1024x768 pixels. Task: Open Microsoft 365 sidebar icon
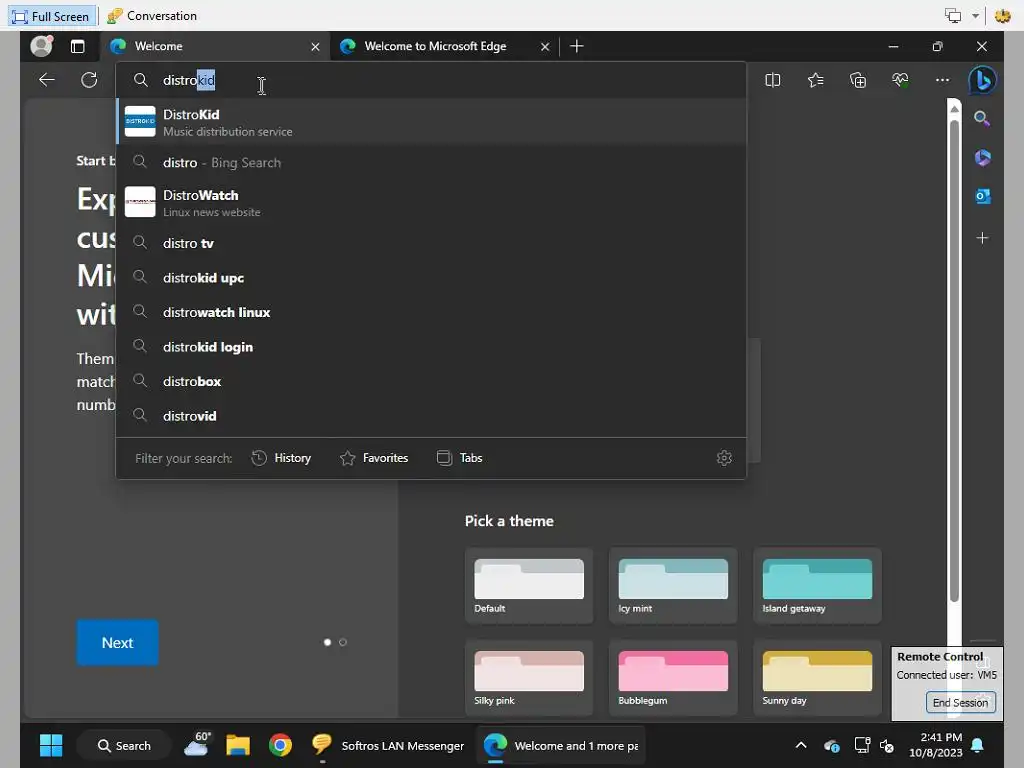982,157
